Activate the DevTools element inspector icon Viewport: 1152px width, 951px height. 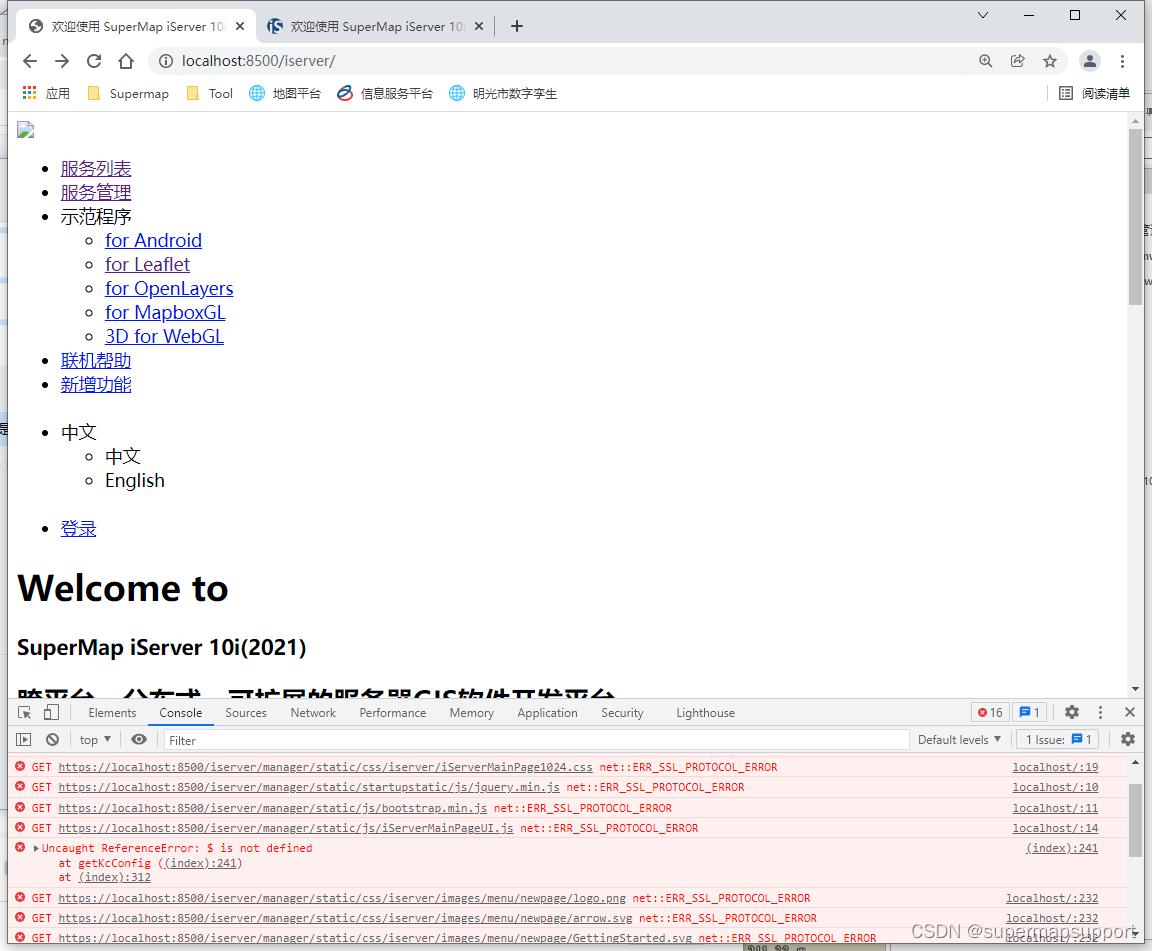pos(24,712)
